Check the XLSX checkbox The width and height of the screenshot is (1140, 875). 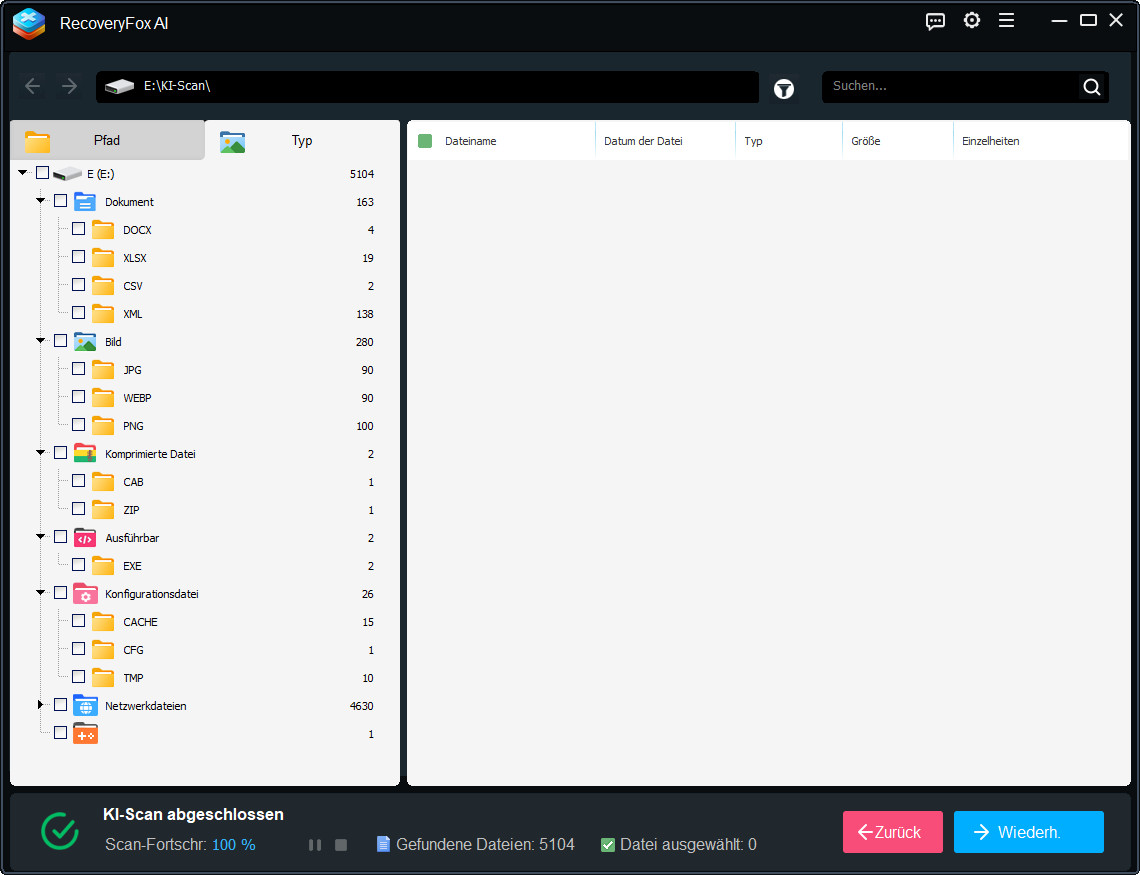pyautogui.click(x=79, y=257)
